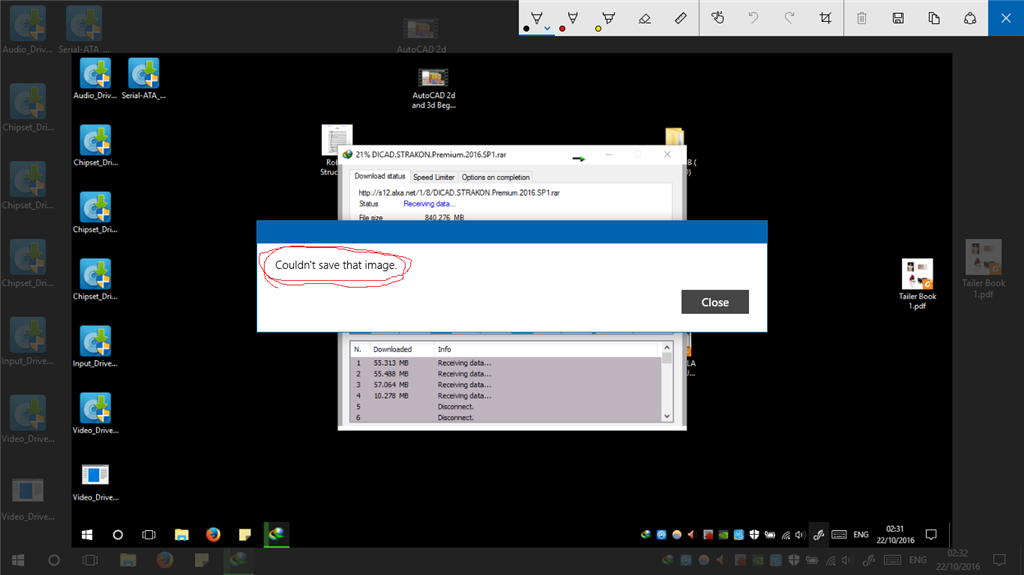Click Windows Ink pen in captured tray
The image size is (1024, 575).
(818, 534)
